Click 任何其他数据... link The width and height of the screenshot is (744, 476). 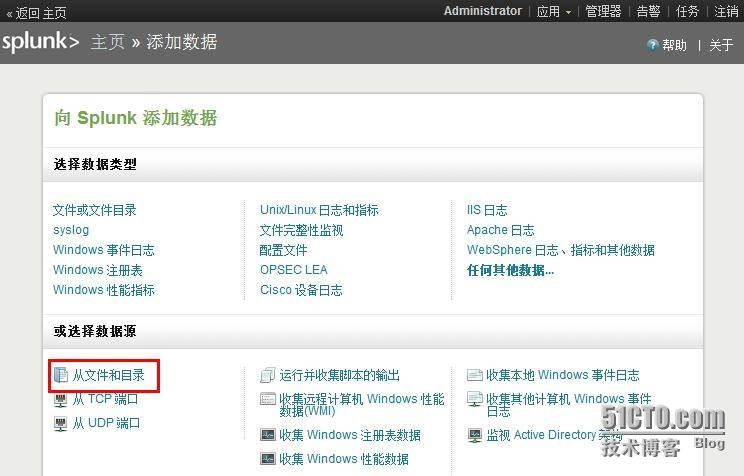pyautogui.click(x=510, y=270)
